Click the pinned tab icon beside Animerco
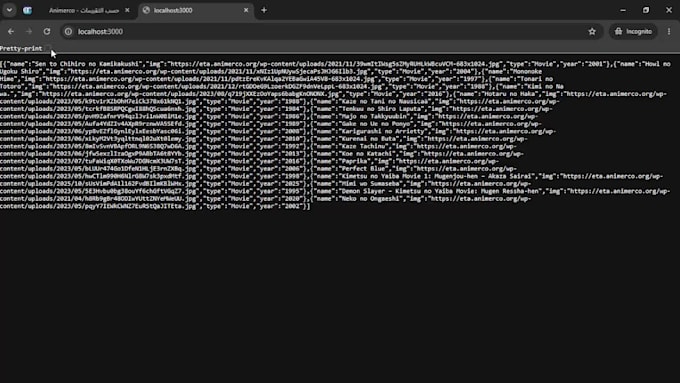The height and width of the screenshot is (383, 680). (x=27, y=10)
